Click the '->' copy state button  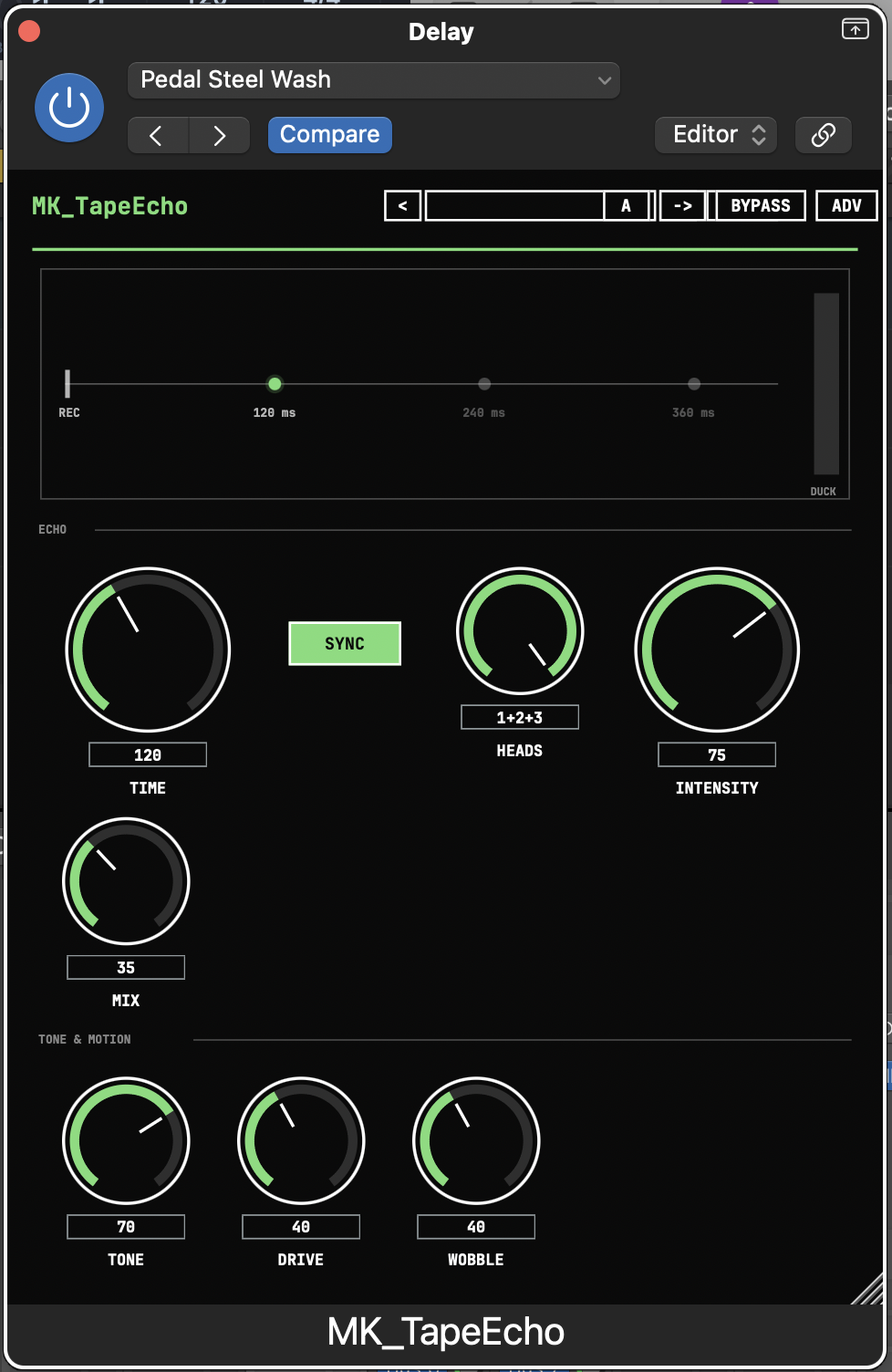(683, 206)
